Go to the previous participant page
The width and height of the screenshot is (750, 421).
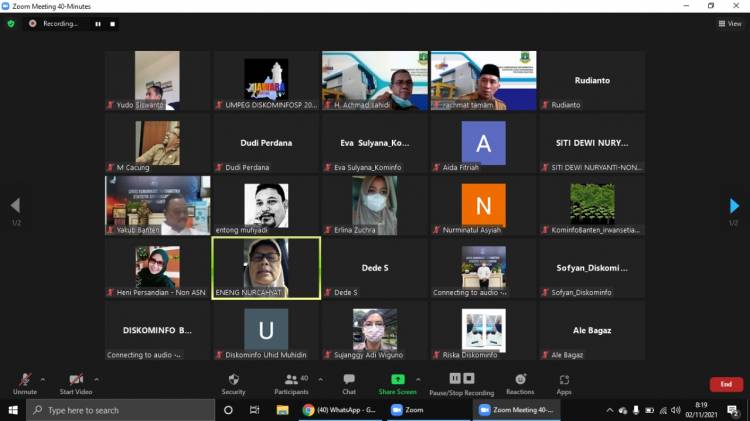(x=15, y=206)
